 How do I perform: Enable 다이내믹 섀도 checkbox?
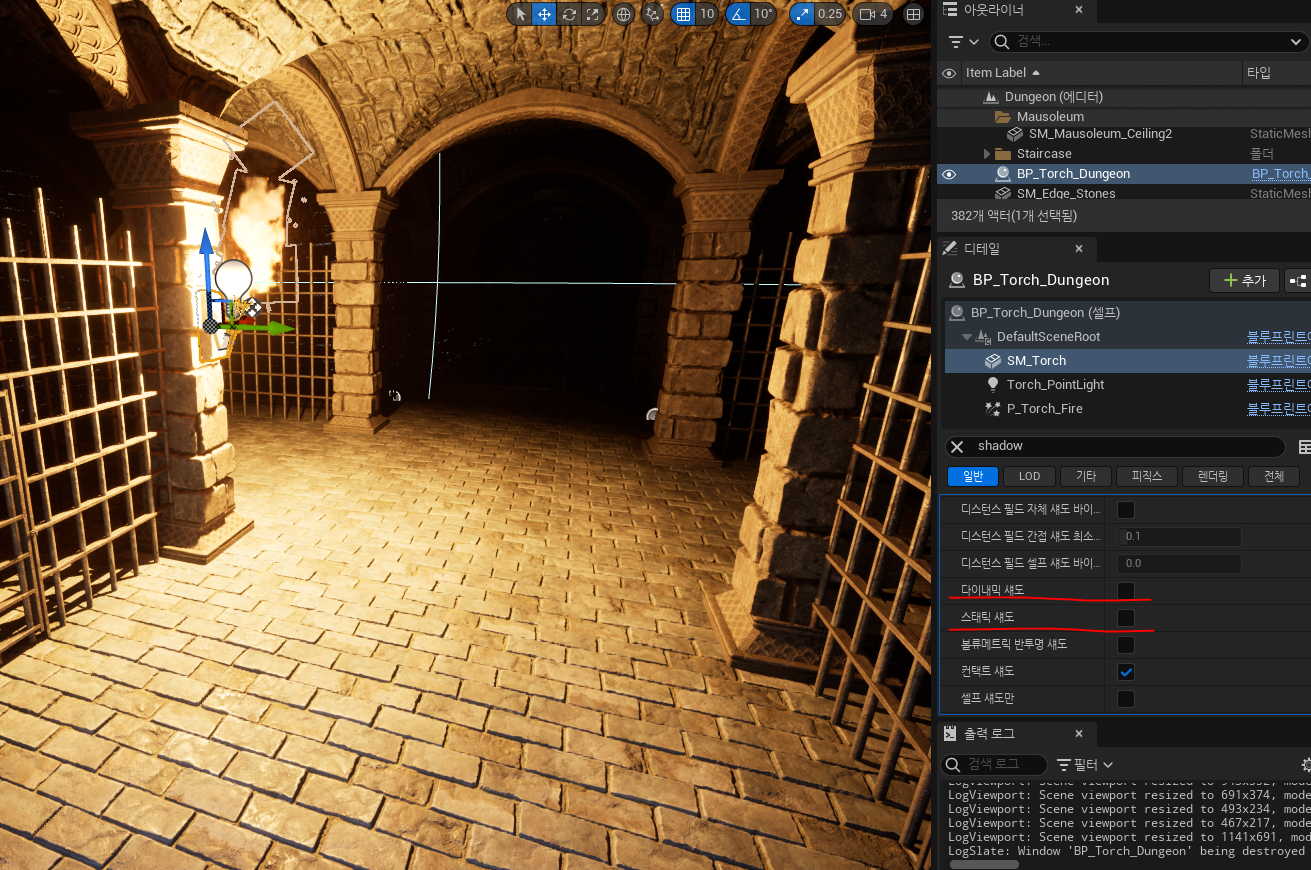[1126, 590]
